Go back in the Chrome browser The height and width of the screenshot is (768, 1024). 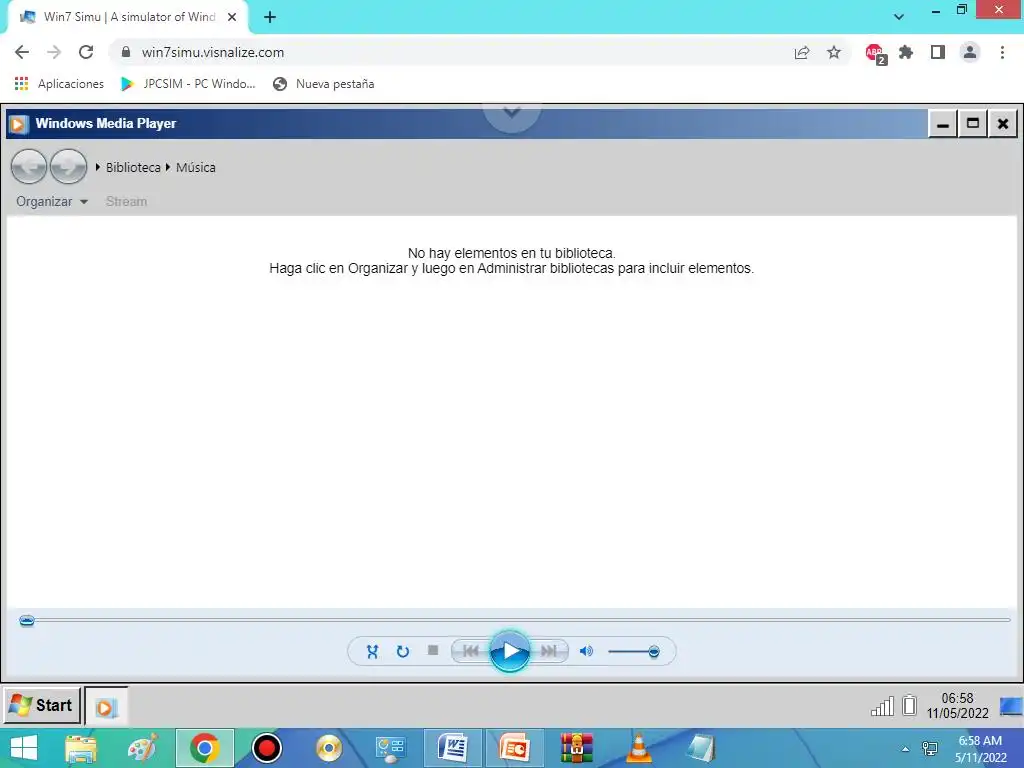click(22, 52)
